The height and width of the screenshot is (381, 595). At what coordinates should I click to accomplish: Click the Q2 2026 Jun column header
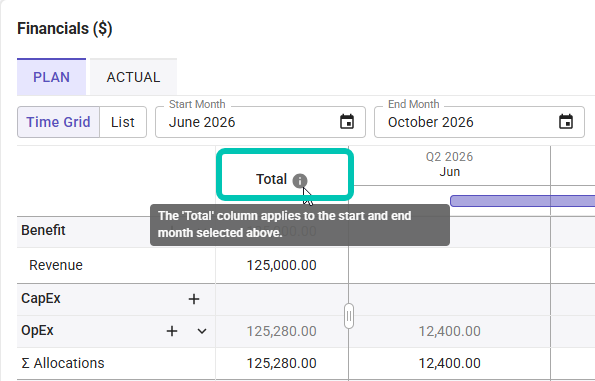[450, 164]
